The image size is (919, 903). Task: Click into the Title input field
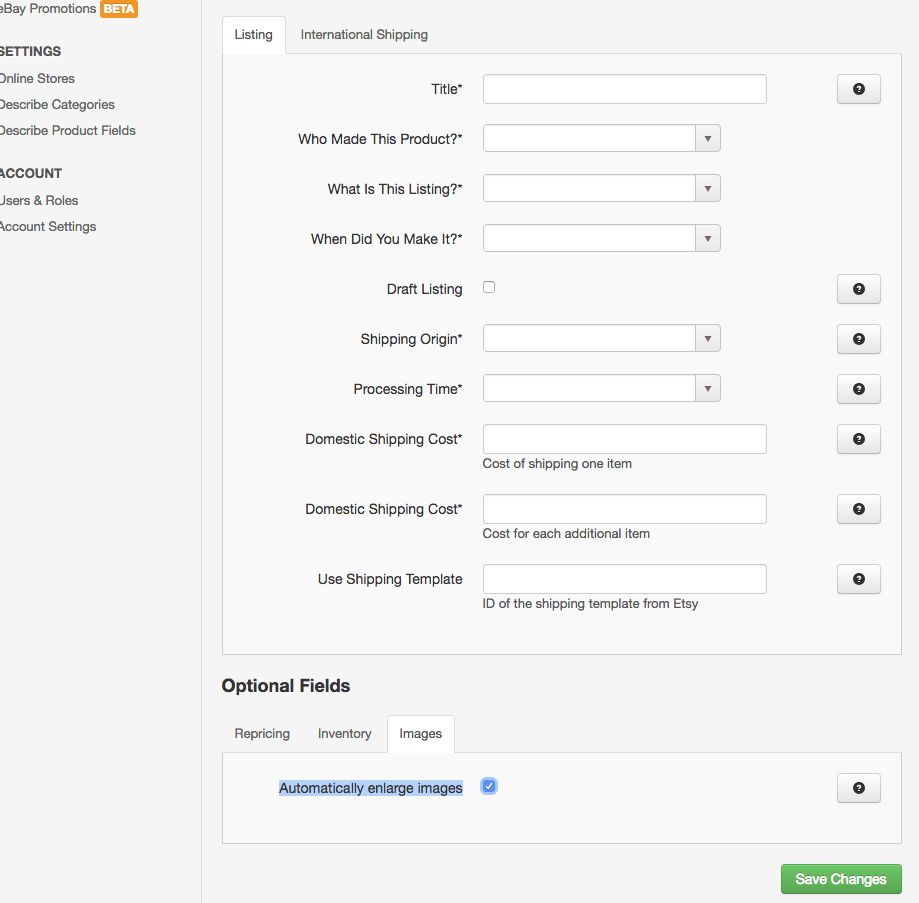click(x=625, y=89)
